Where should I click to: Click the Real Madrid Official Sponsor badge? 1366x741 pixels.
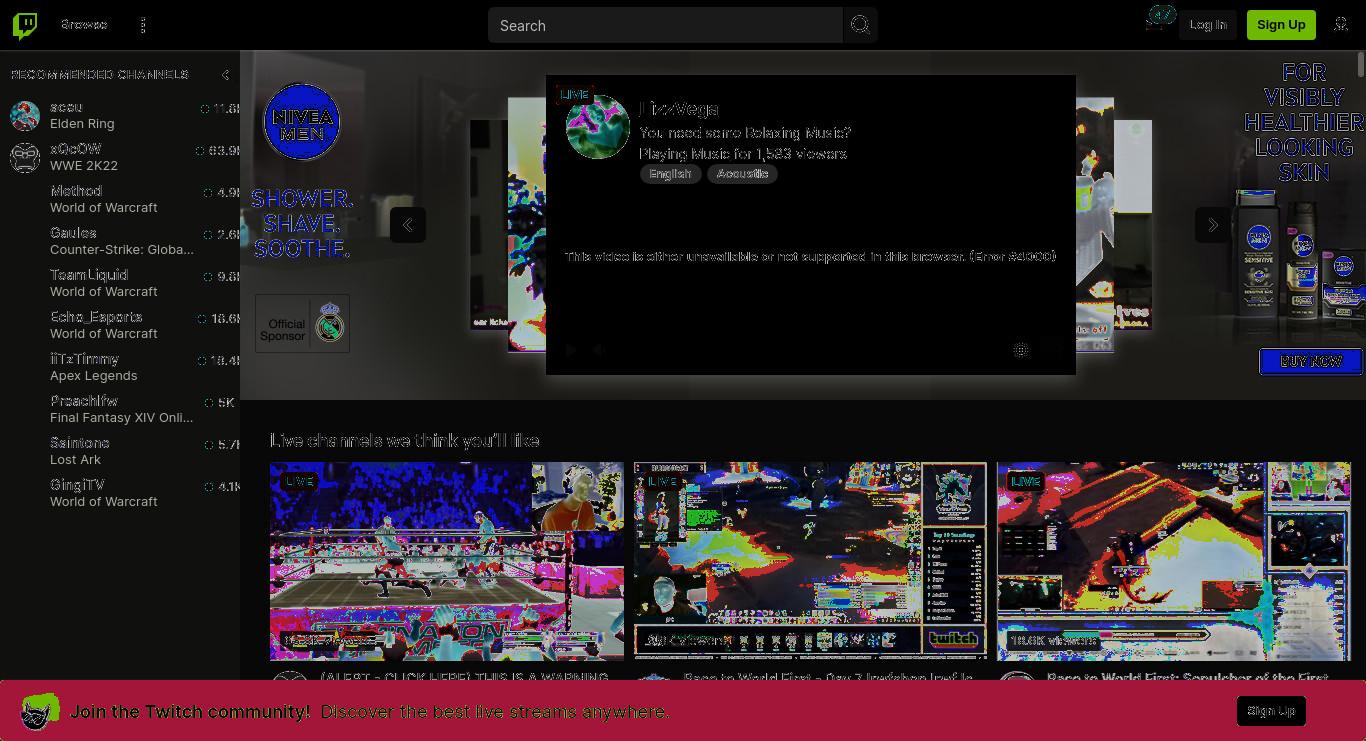(x=302, y=323)
